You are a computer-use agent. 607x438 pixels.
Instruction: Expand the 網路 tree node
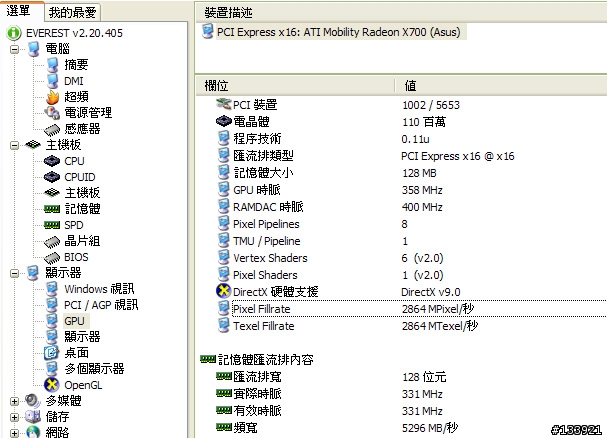[x=14, y=433]
